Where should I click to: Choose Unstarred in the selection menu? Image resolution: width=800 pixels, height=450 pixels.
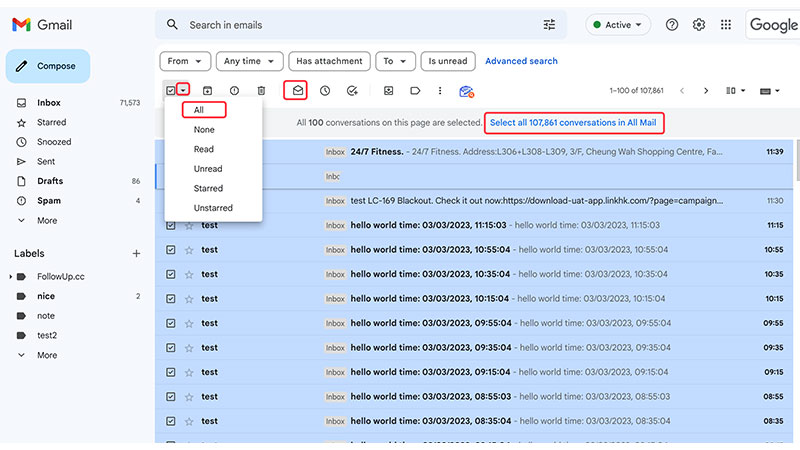pos(213,208)
